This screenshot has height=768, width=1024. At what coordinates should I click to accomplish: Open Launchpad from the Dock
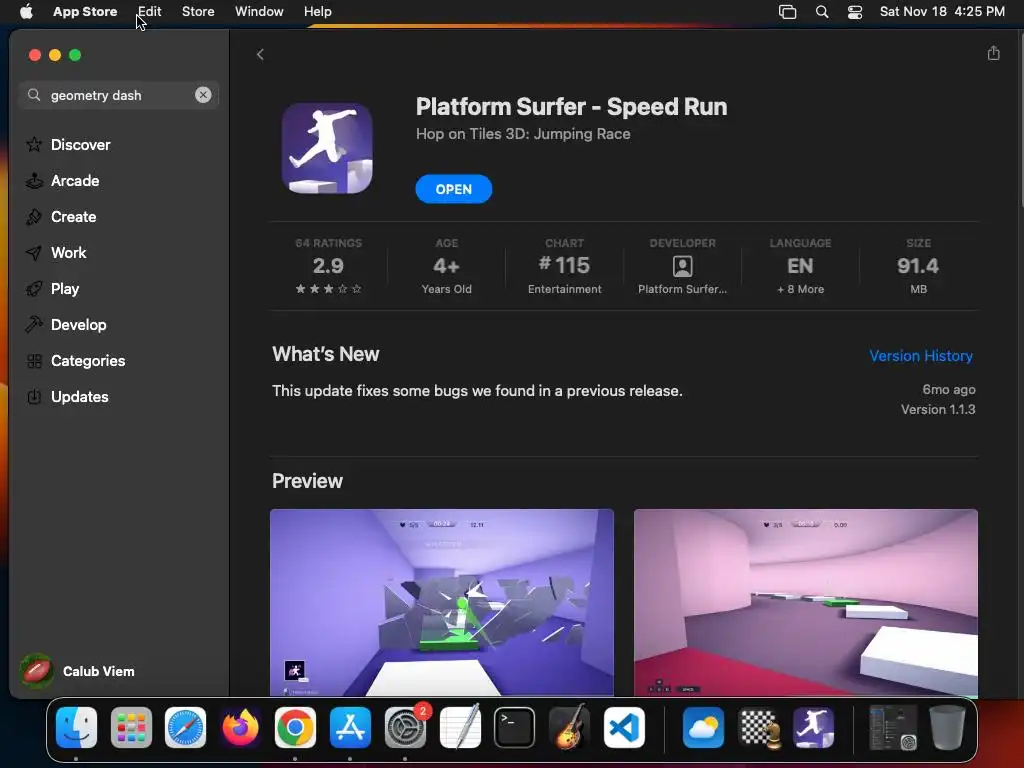pyautogui.click(x=131, y=727)
